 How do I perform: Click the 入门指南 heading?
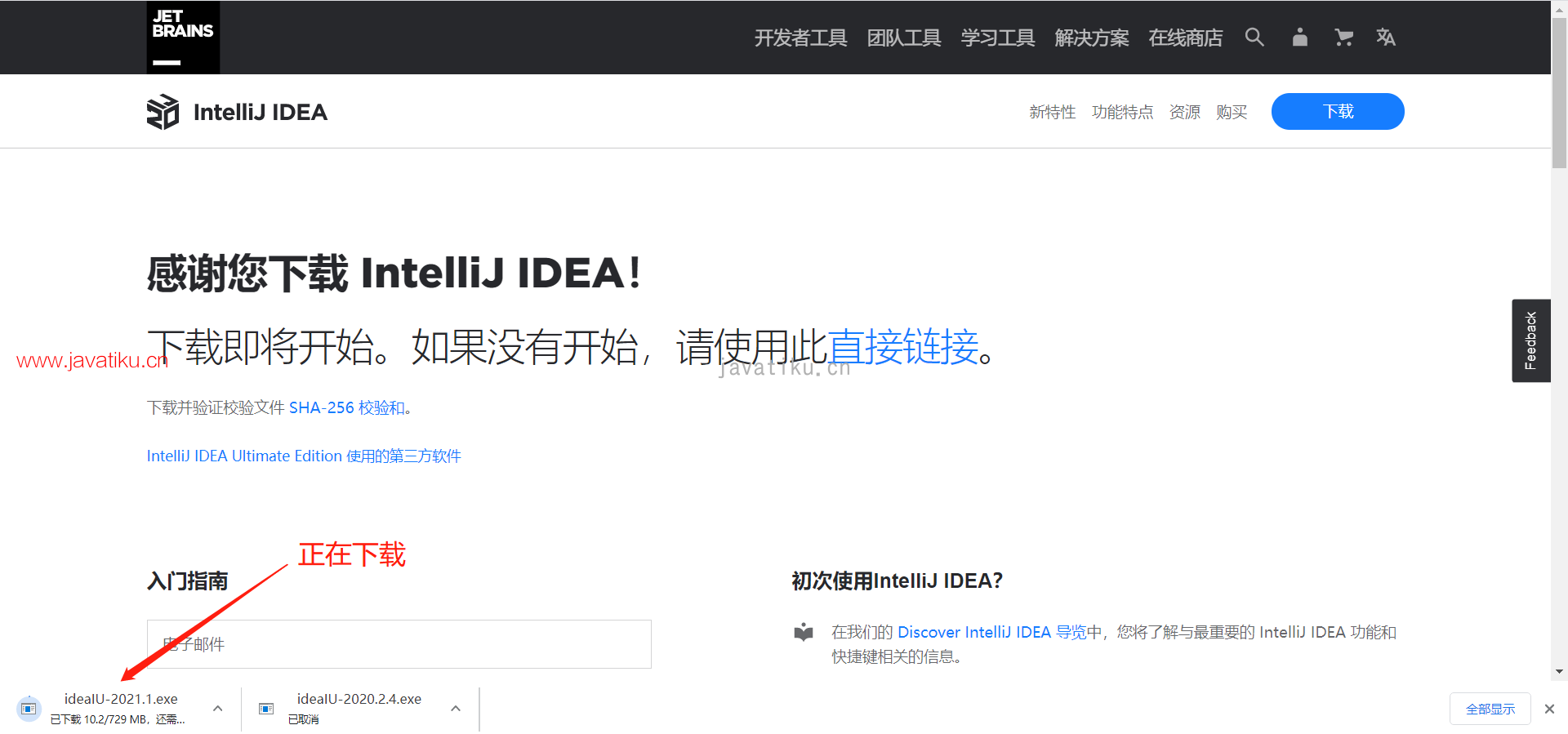click(188, 581)
